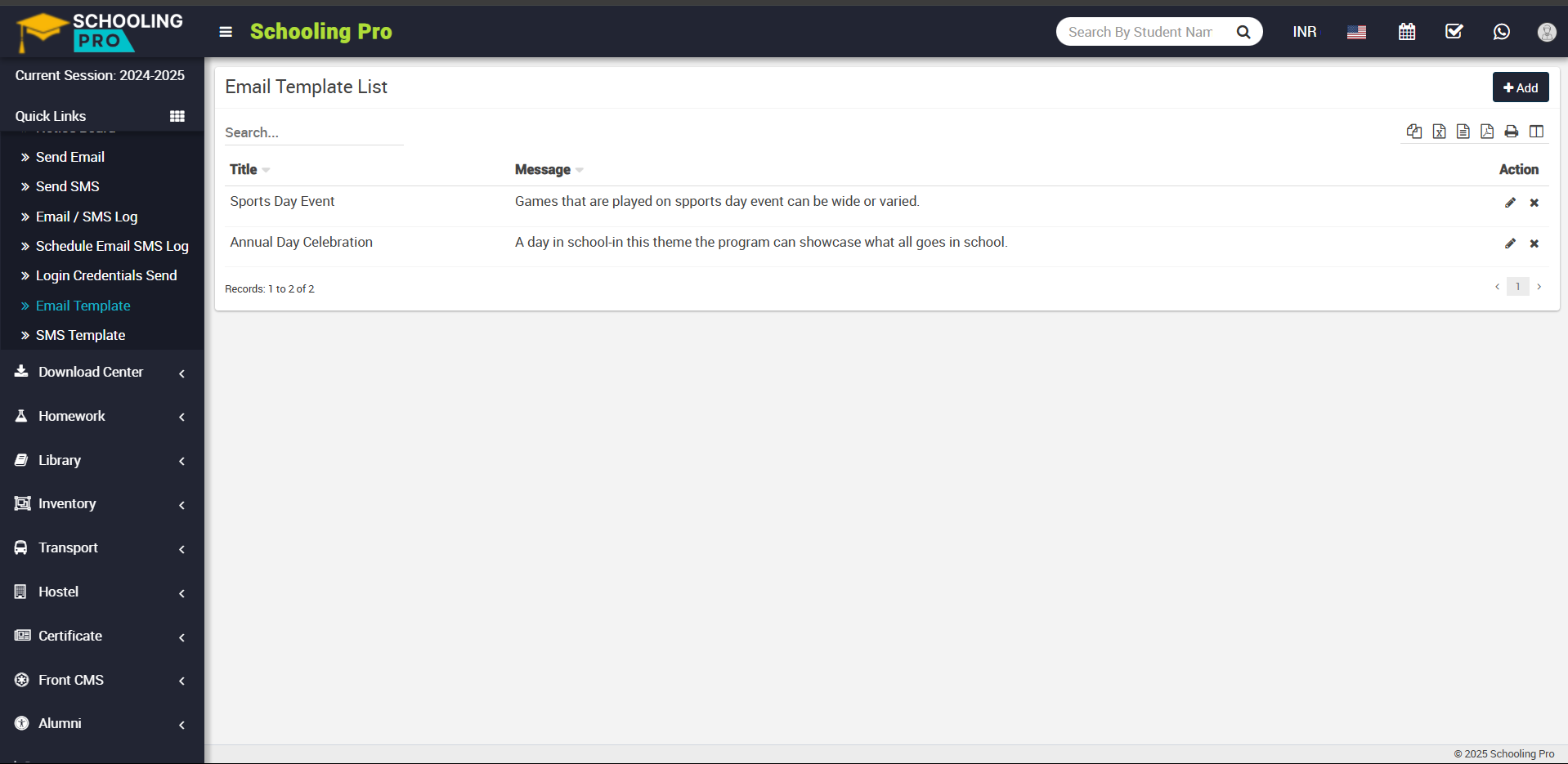Select INR currency option
Screen dimensions: 1568x764
point(1305,32)
